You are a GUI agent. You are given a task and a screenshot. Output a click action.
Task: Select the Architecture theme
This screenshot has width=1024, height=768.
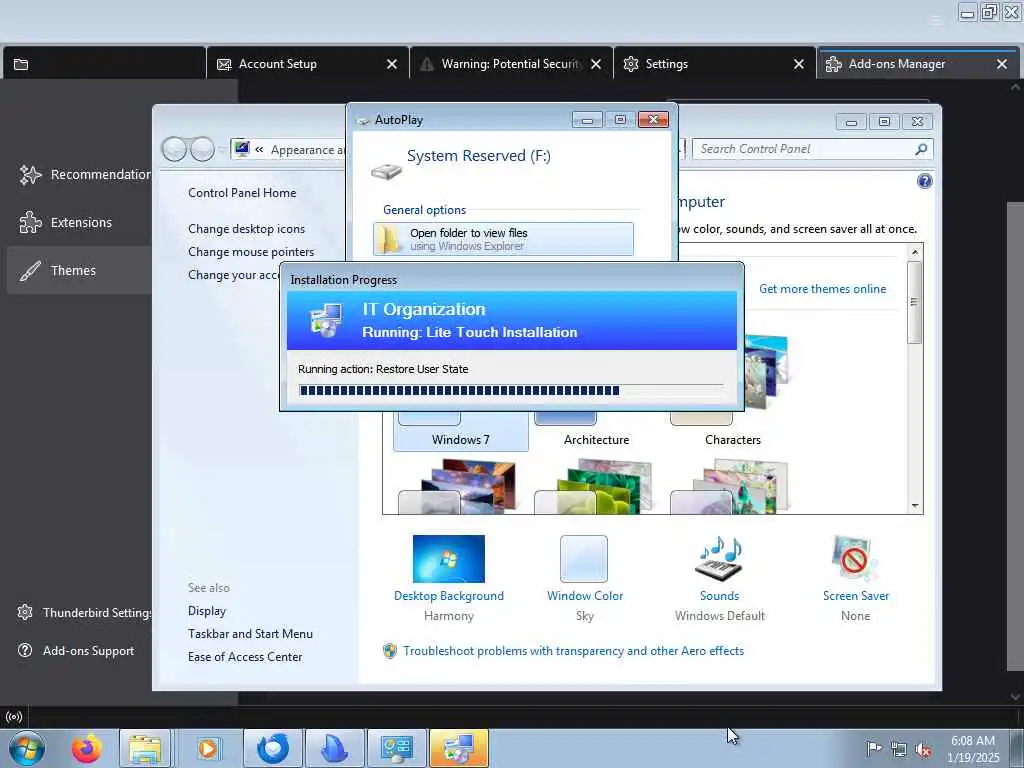[596, 431]
